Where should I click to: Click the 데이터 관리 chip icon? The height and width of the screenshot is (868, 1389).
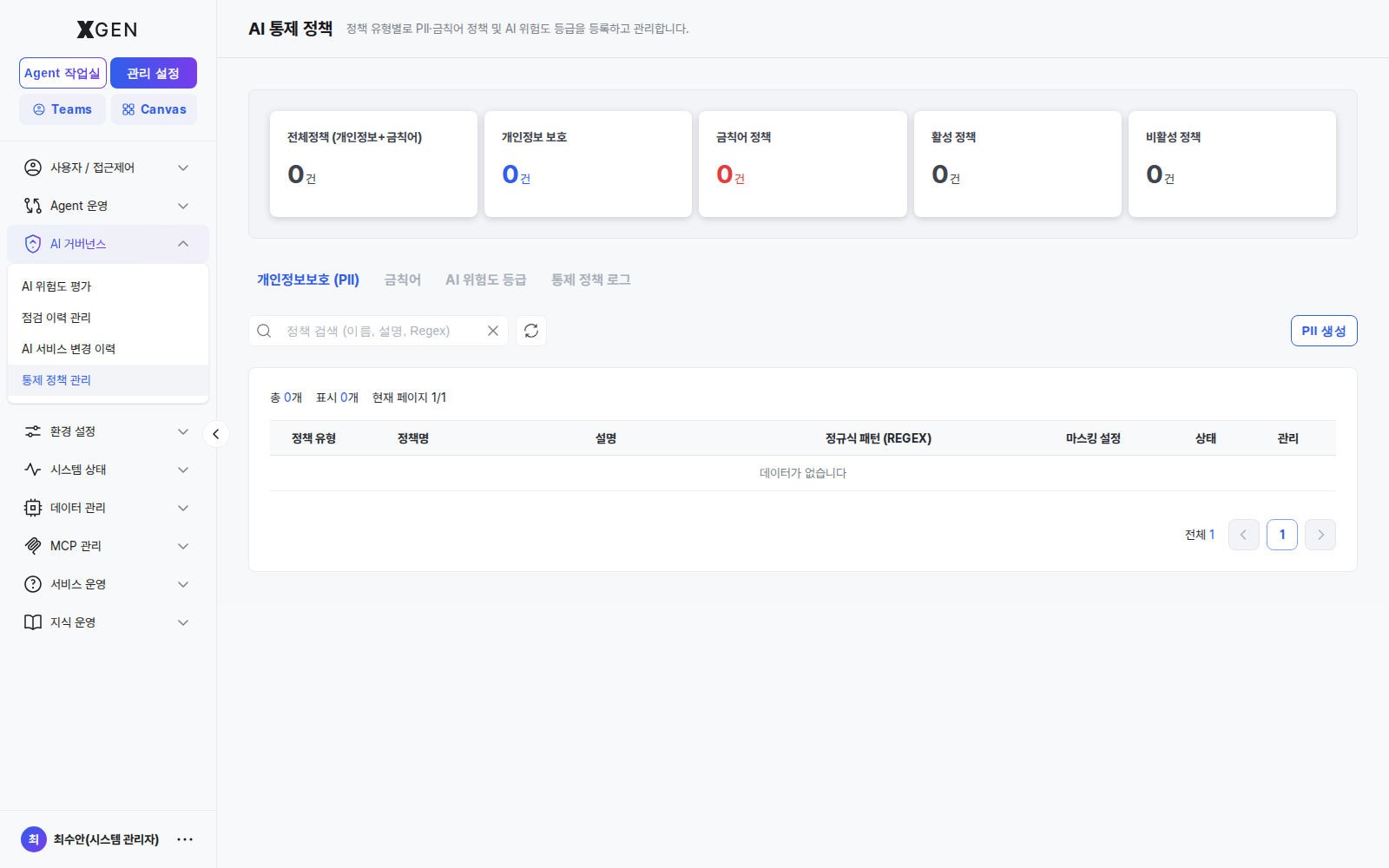33,508
